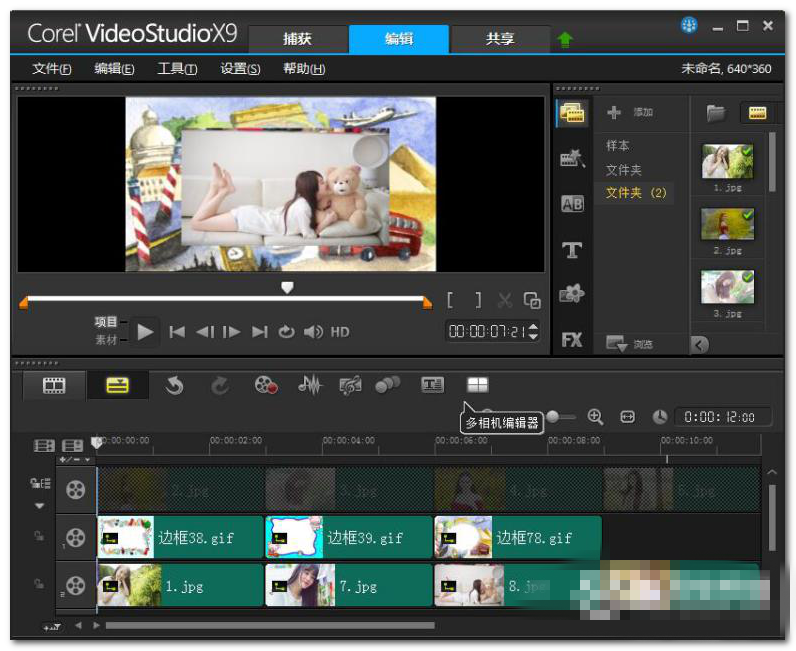The width and height of the screenshot is (796, 651).
Task: Open the 设置(S) menu
Action: pos(240,69)
